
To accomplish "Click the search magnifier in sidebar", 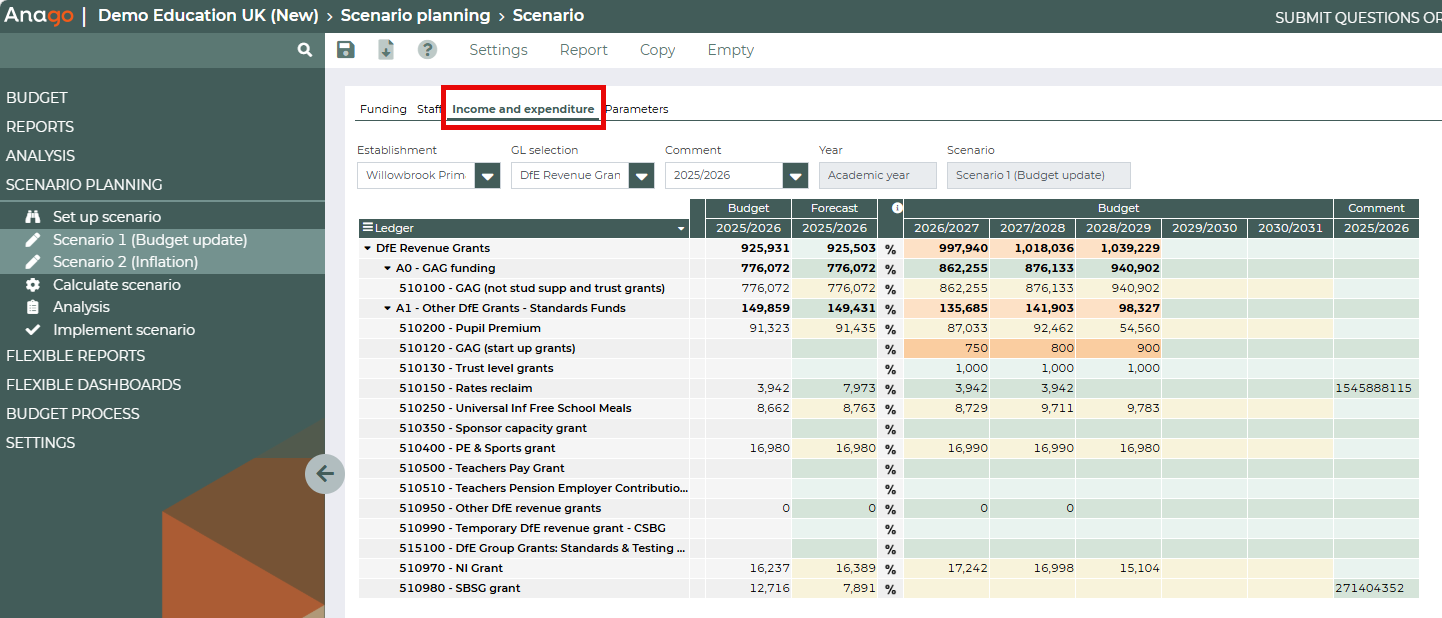I will [305, 50].
